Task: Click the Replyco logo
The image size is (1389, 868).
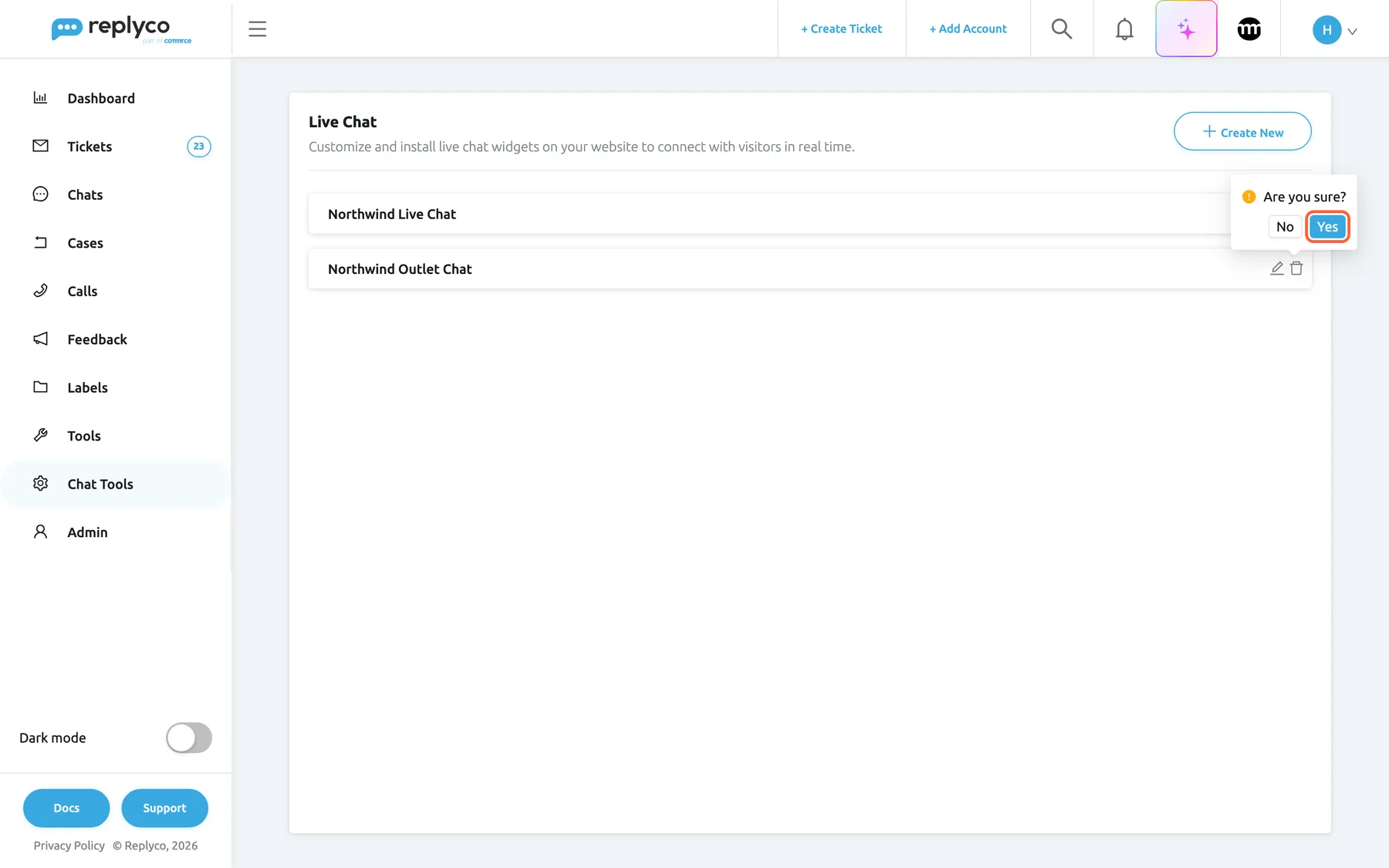Action: pyautogui.click(x=121, y=29)
